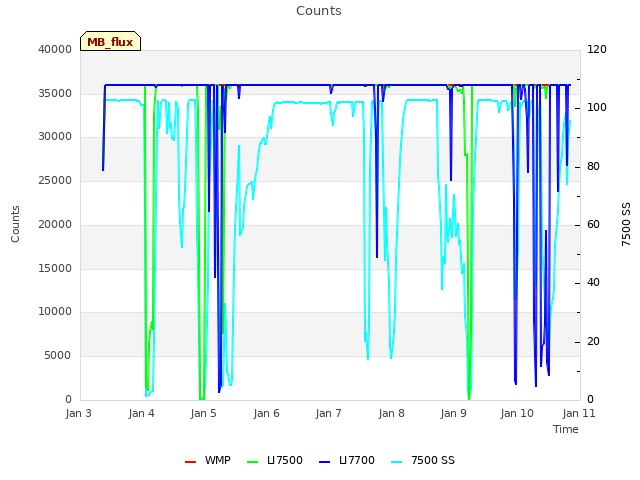Click the blue LI7700 legend swatch
640x480 pixels.
[324, 462]
